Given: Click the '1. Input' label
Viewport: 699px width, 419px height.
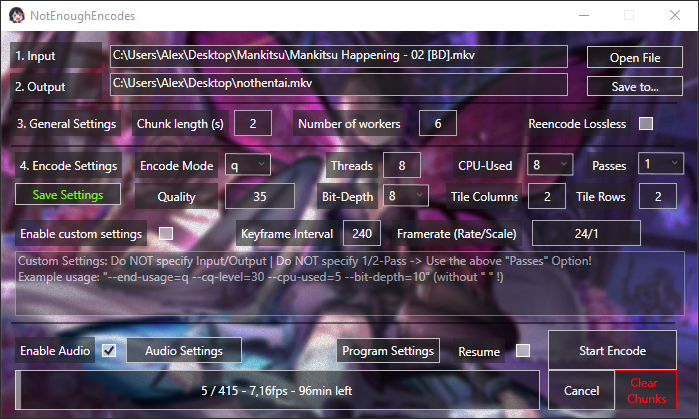Looking at the screenshot, I should coord(35,56).
